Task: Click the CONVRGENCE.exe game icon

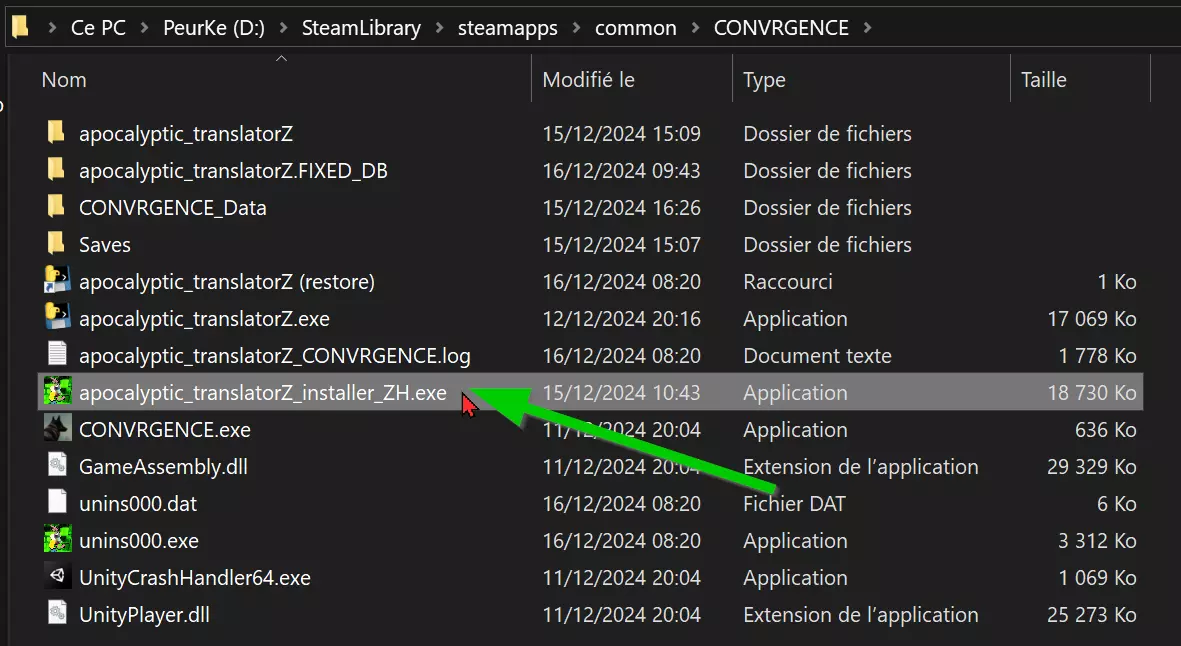Action: coord(56,430)
